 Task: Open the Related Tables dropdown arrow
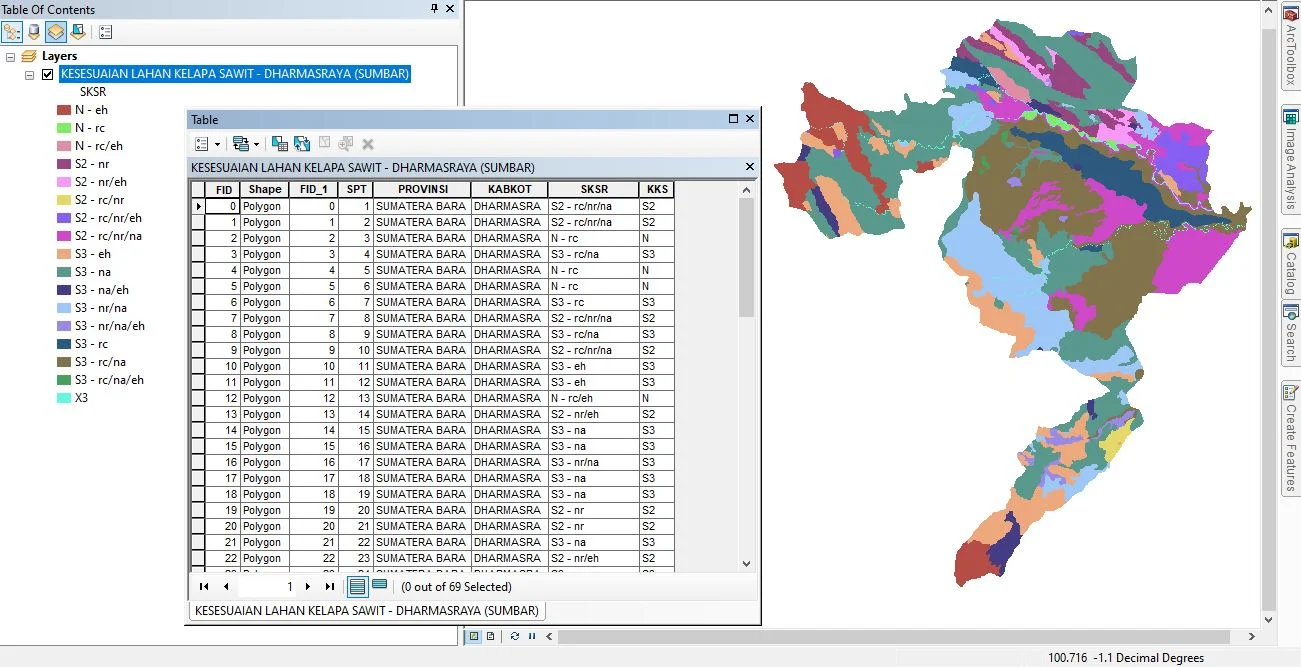(x=254, y=143)
